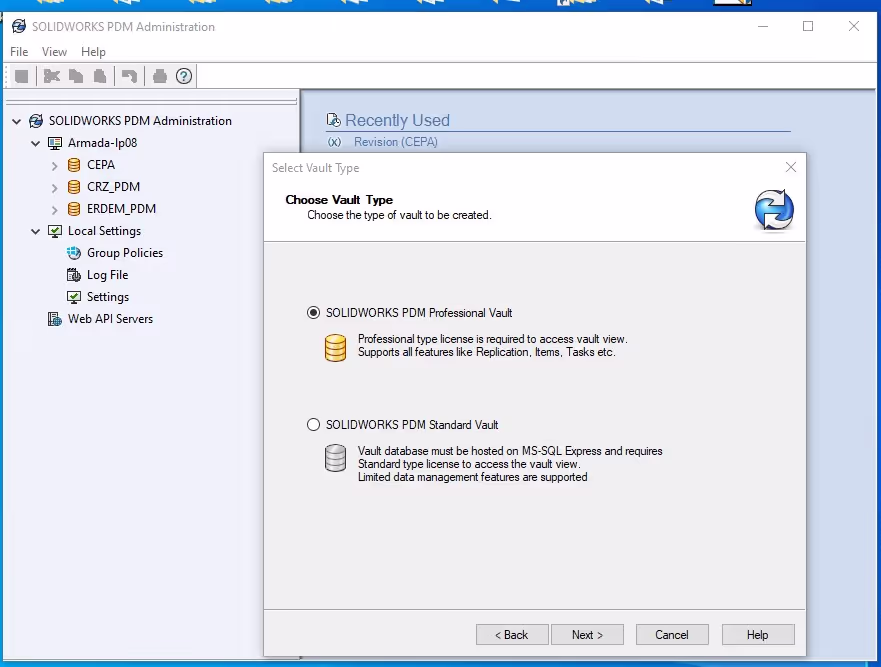
Task: Click the ERDEM_PDM vault database icon
Action: click(74, 208)
